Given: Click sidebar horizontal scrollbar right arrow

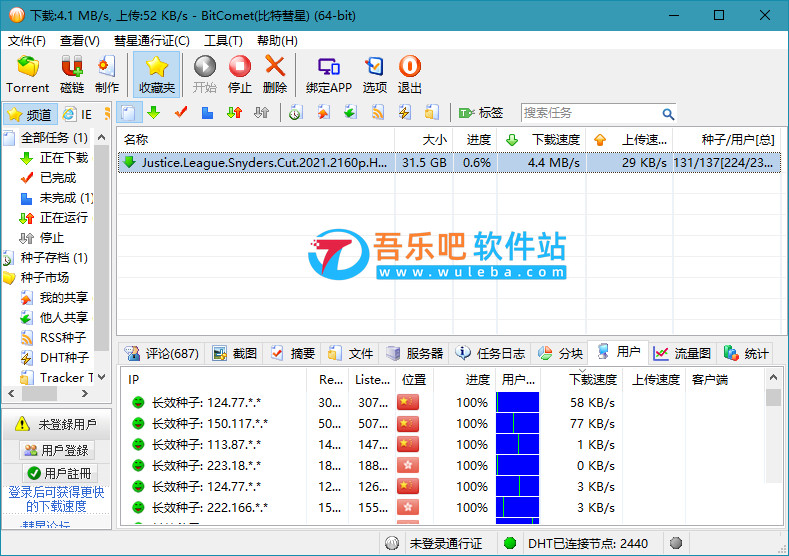Looking at the screenshot, I should 85,393.
